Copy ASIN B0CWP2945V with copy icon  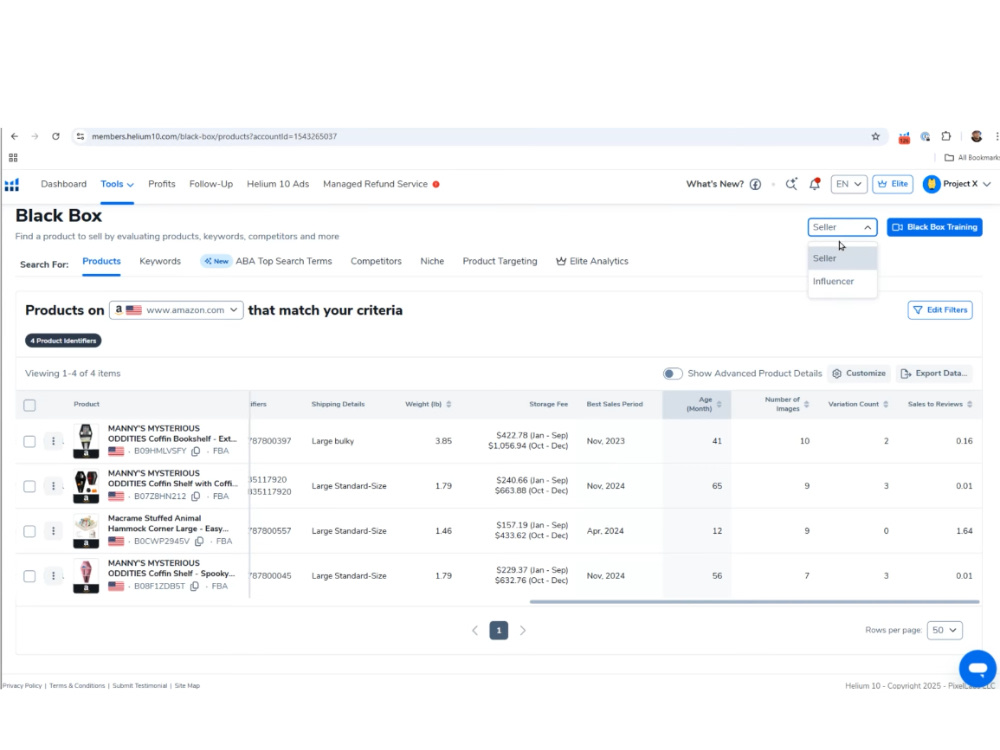[199, 541]
